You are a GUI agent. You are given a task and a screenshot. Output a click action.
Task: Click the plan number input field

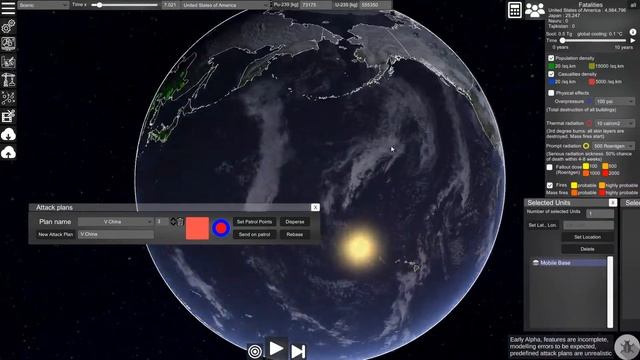[162, 222]
